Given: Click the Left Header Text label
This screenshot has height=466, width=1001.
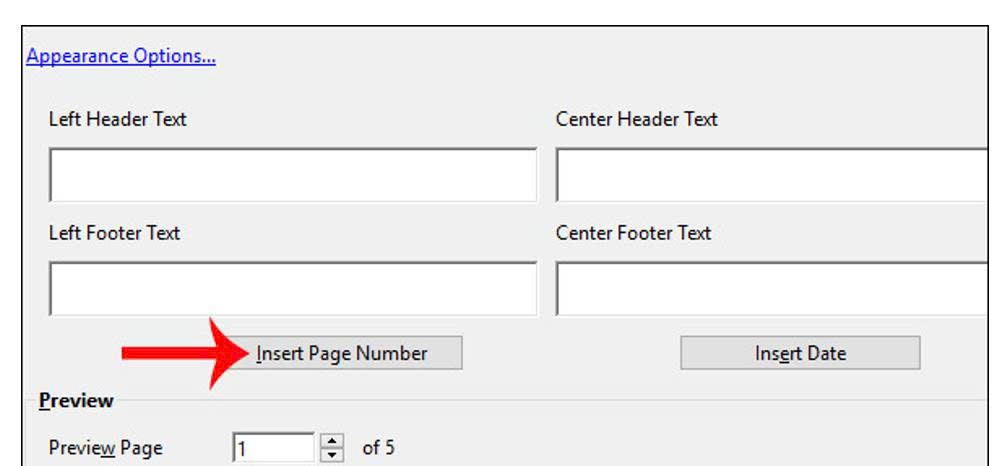Looking at the screenshot, I should (x=117, y=119).
